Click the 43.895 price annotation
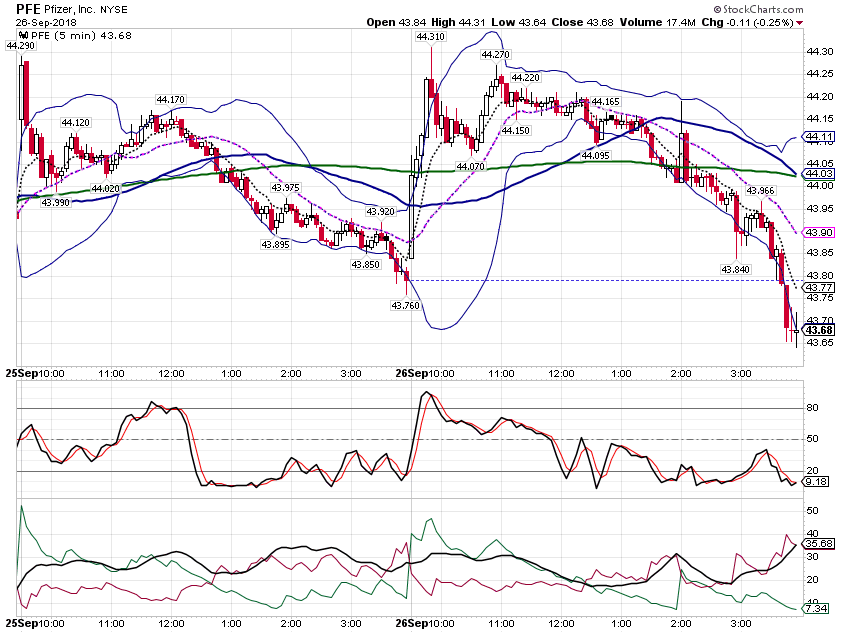The width and height of the screenshot is (850, 633). pos(275,244)
